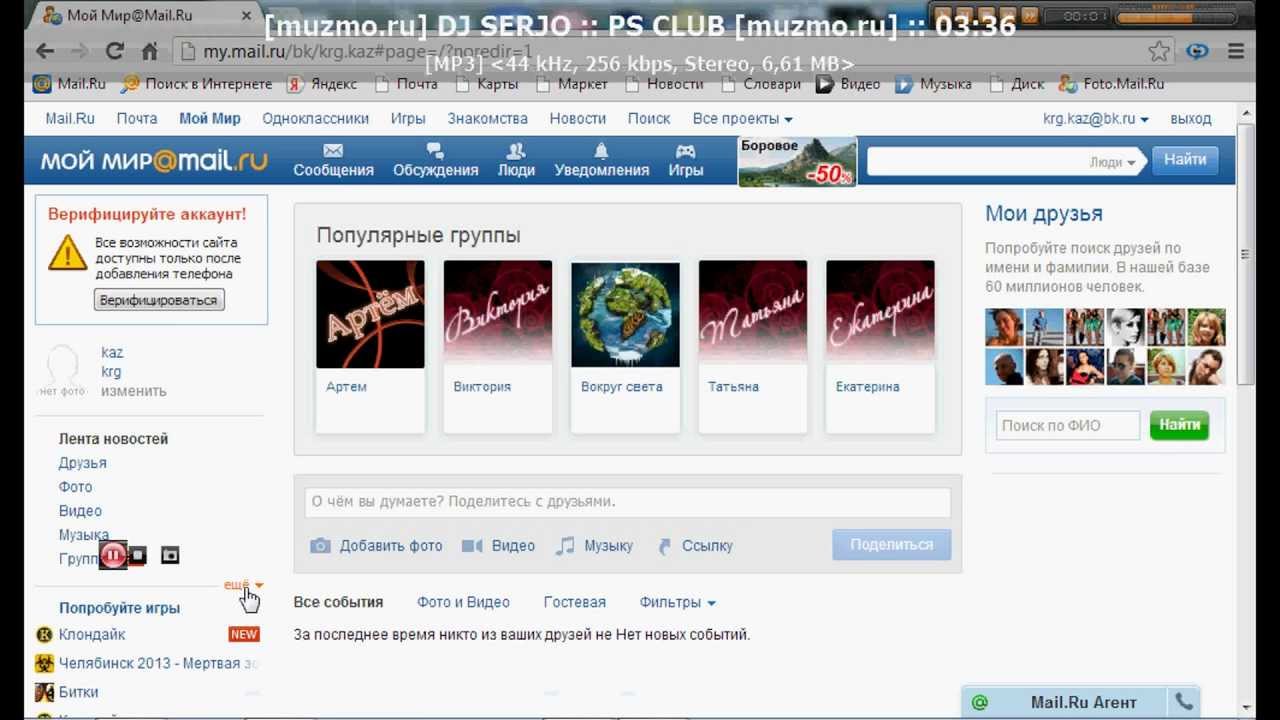
Task: Go back with the browser back arrow
Action: [x=45, y=51]
